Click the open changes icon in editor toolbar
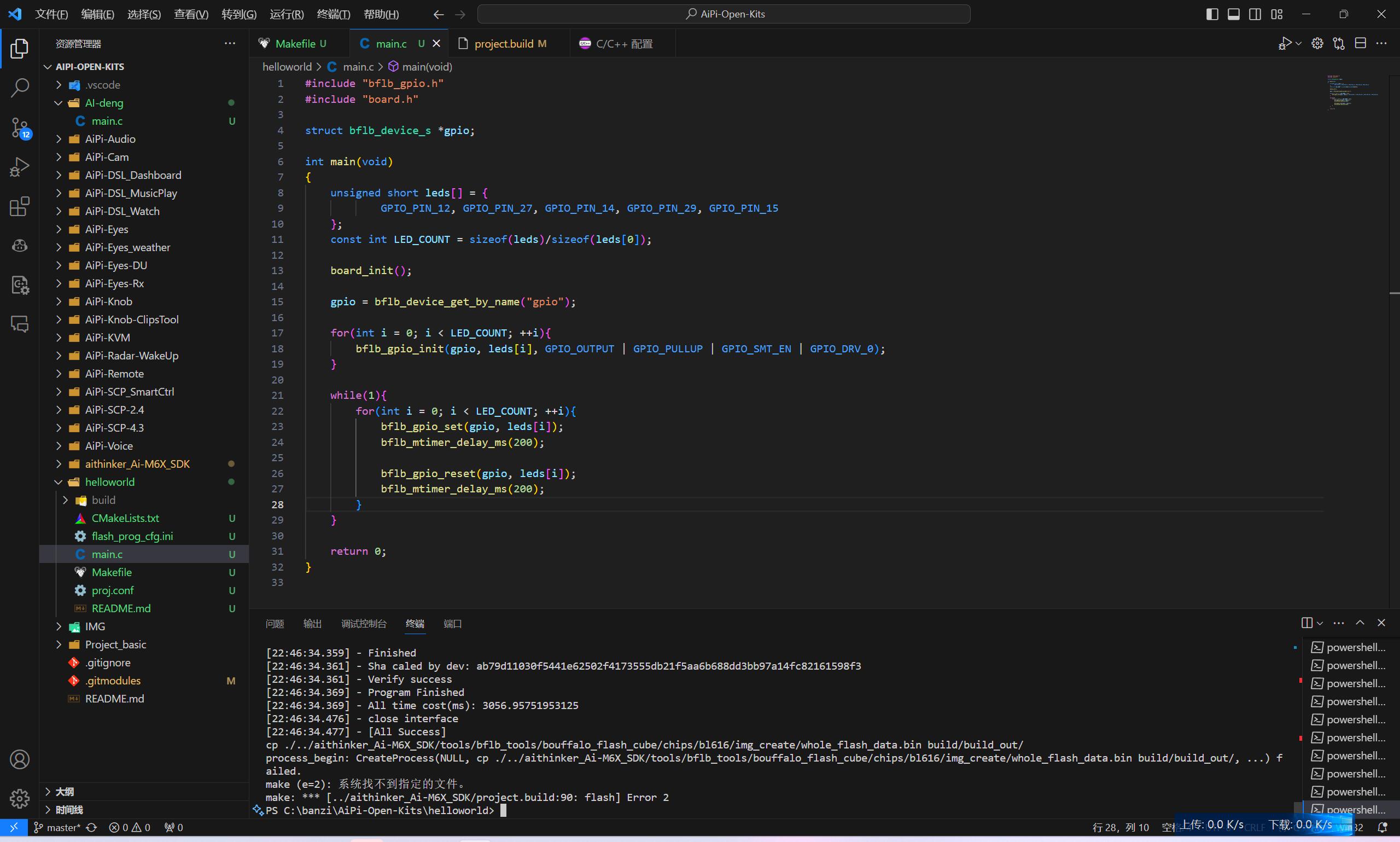This screenshot has height=842, width=1400. (x=1339, y=44)
